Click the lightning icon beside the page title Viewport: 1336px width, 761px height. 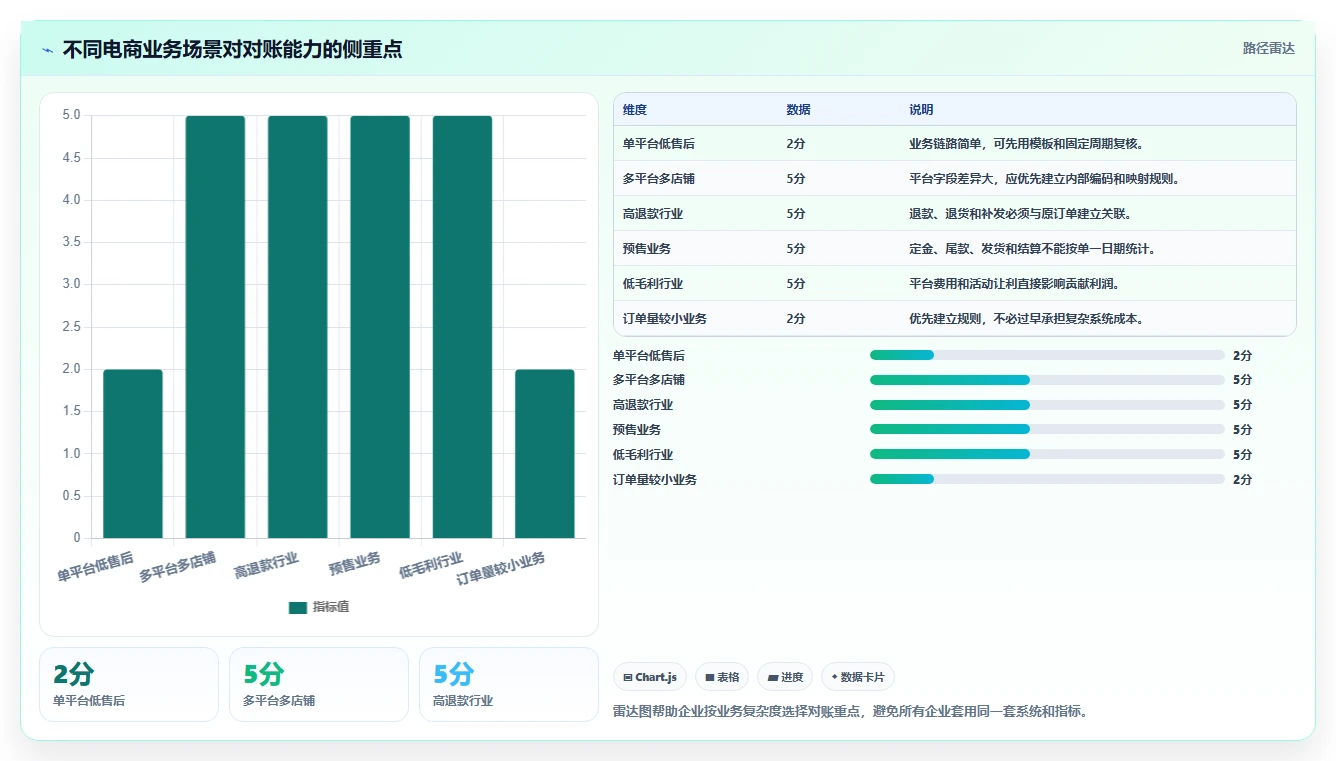tap(48, 50)
